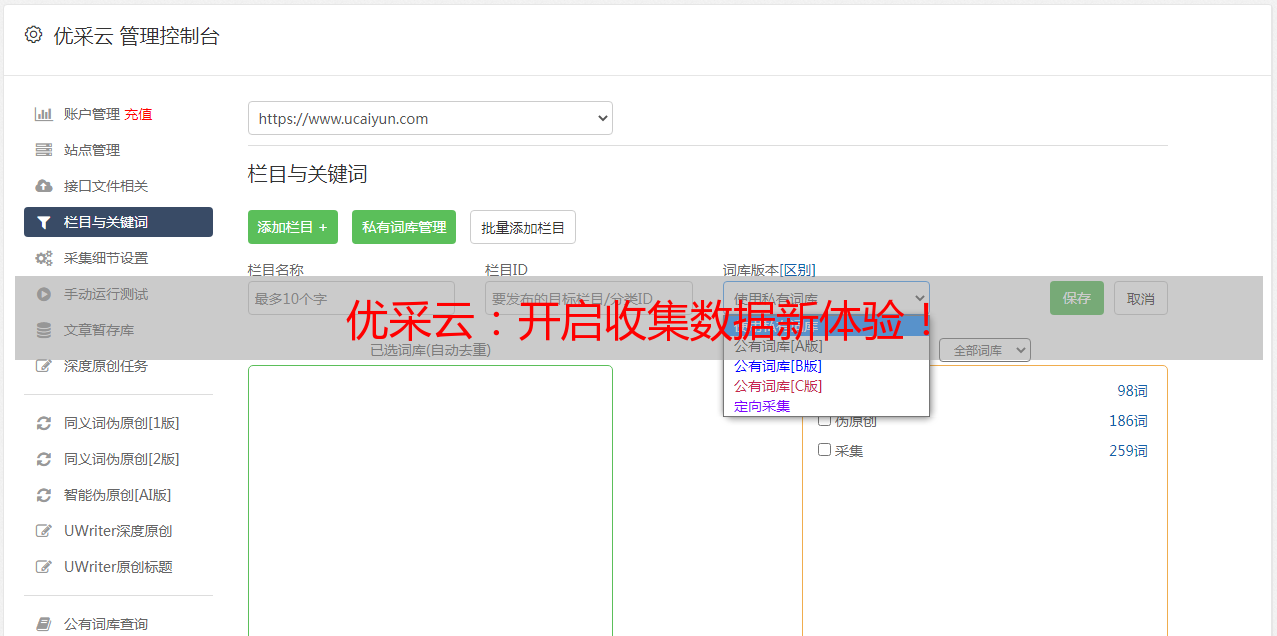Open UWriter原创标题 page

click(x=118, y=567)
